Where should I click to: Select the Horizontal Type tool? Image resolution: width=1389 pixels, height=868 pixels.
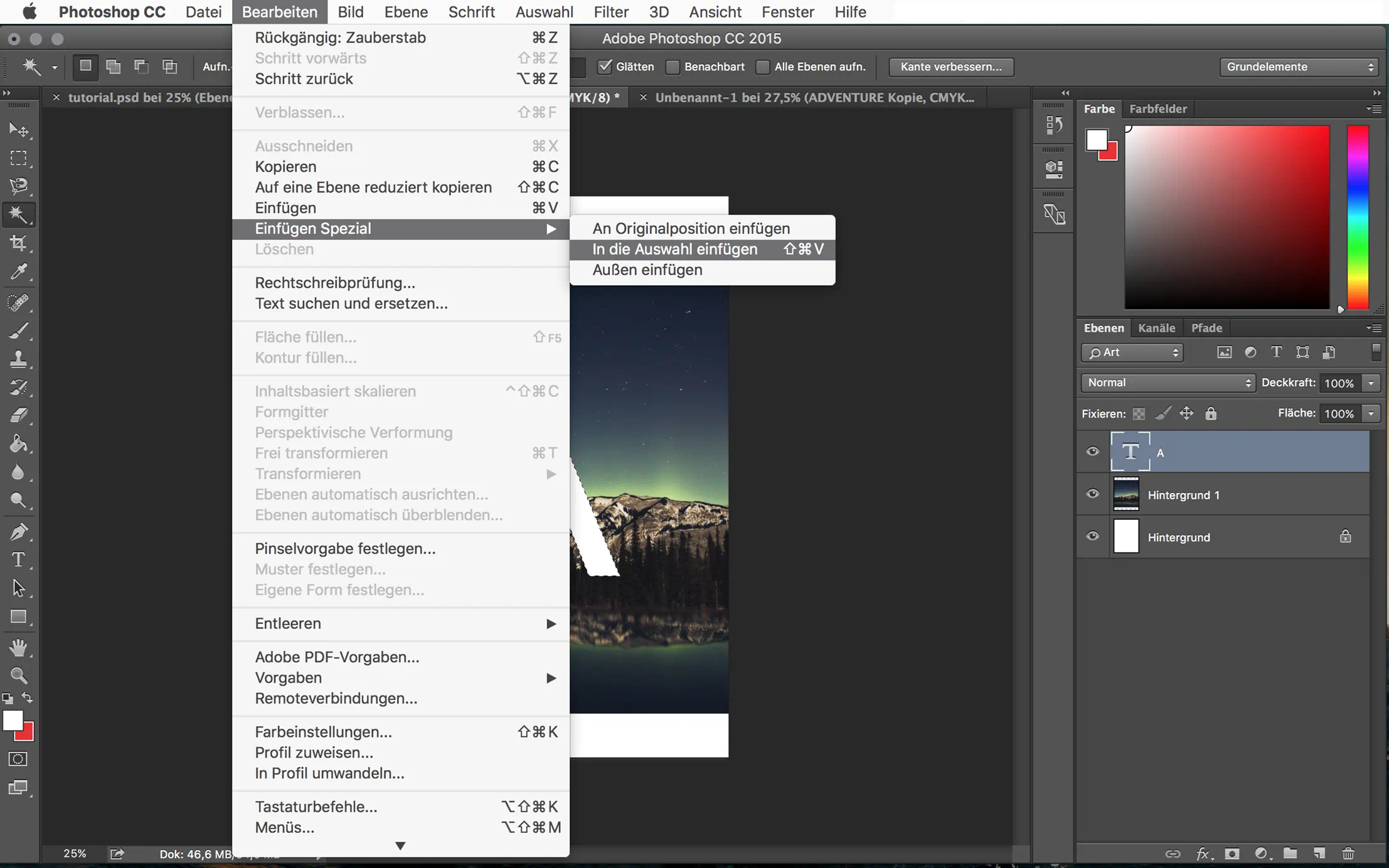tap(18, 559)
